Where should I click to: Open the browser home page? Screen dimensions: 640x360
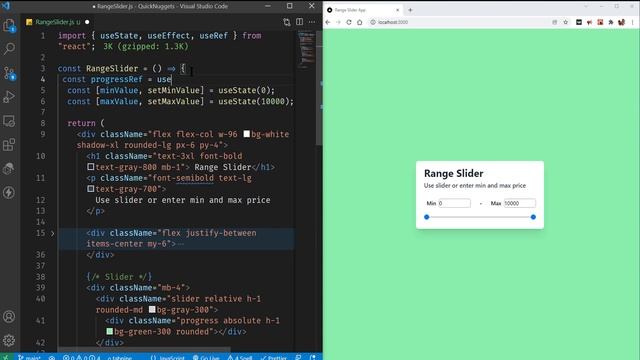pyautogui.click(x=360, y=22)
